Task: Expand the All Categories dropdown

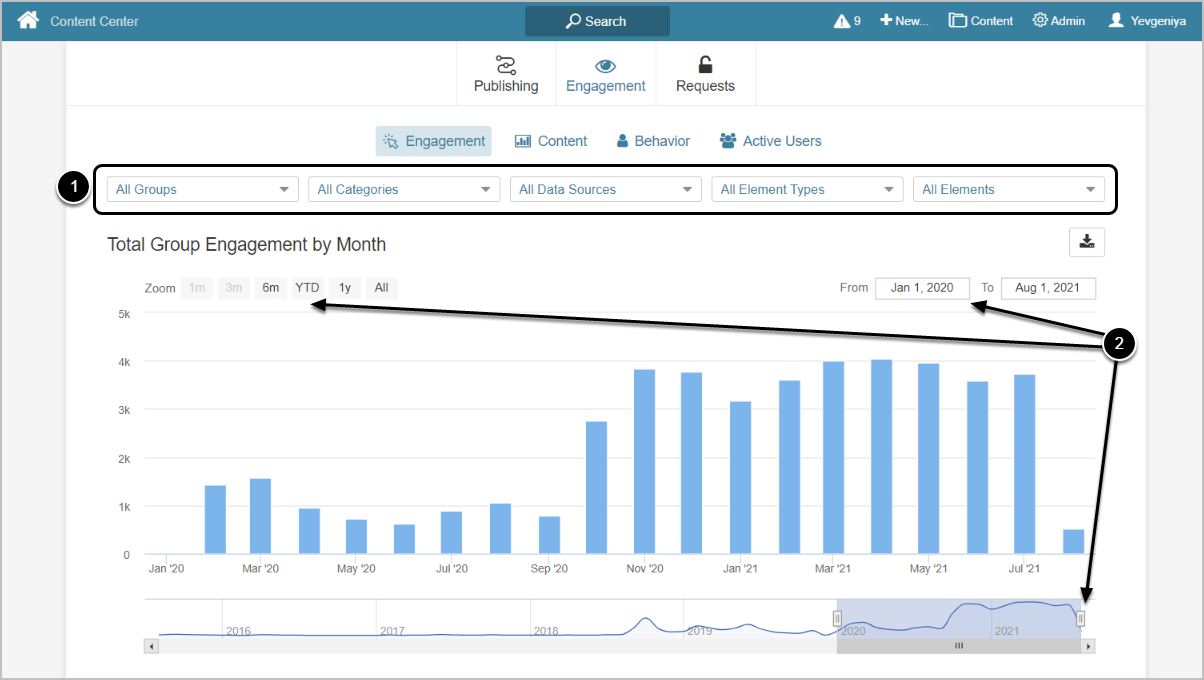Action: point(404,189)
